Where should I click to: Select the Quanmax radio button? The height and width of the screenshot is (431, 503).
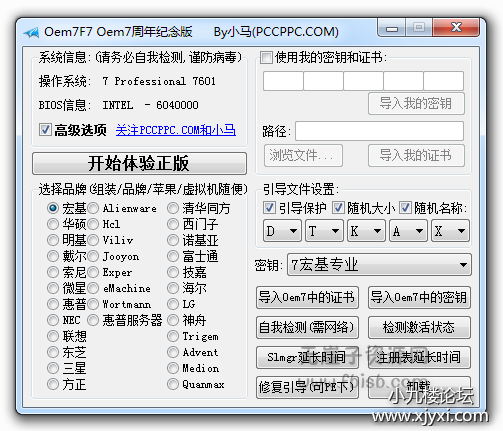pos(173,384)
